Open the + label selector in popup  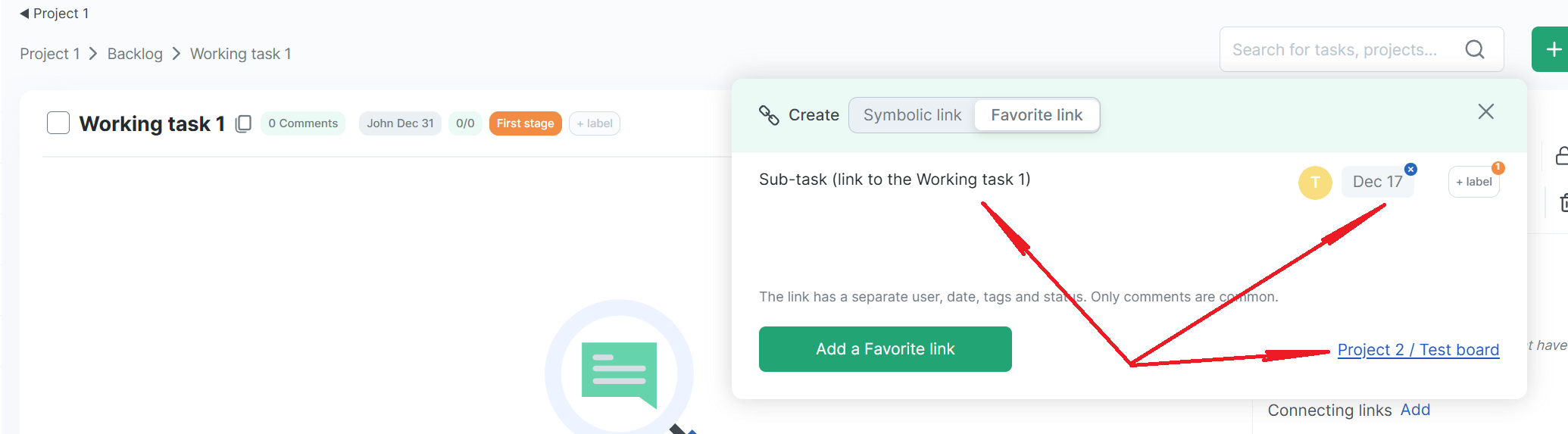(1473, 183)
